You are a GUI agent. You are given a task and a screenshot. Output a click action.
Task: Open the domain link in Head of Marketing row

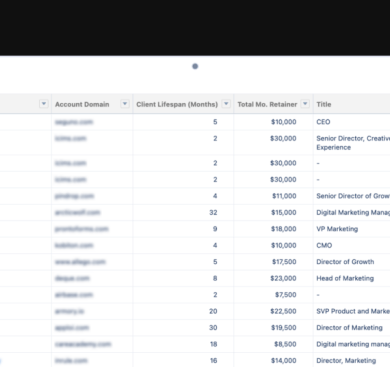(x=72, y=278)
